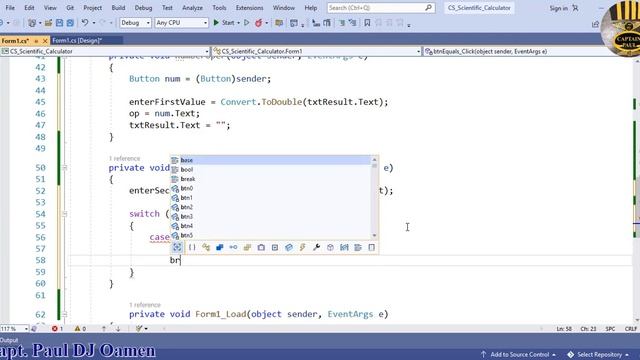Select 'break' in the completion list
The image size is (640, 360).
coord(270,179)
